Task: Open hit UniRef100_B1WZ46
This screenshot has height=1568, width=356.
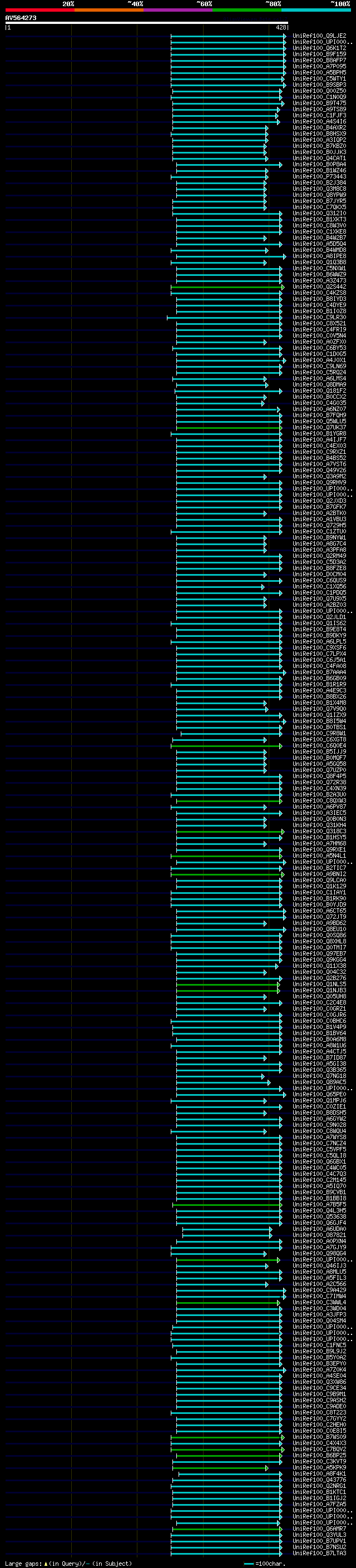Action: [x=319, y=170]
